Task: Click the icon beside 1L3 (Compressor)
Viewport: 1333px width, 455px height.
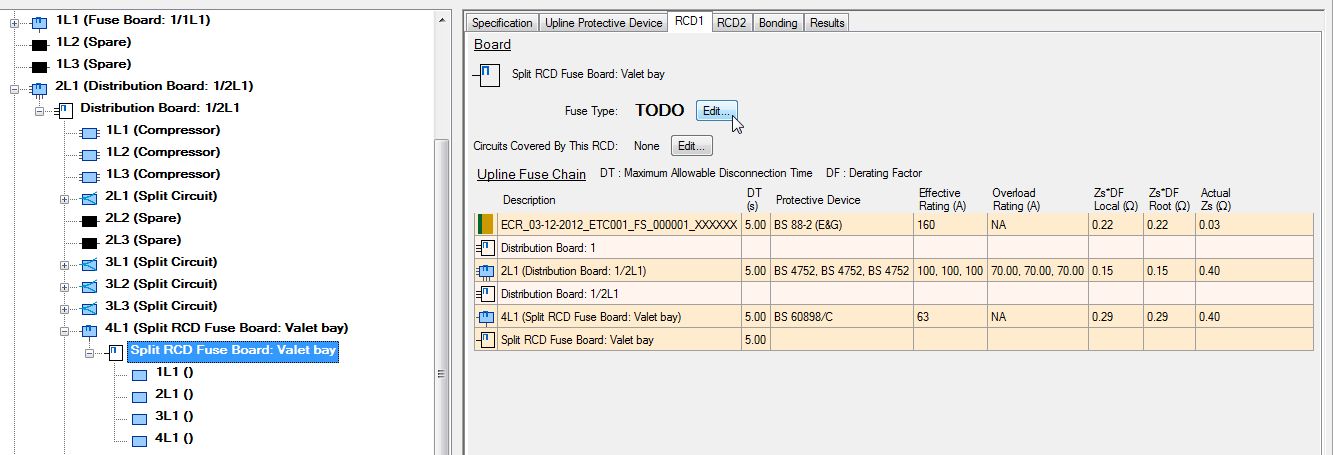Action: (89, 176)
